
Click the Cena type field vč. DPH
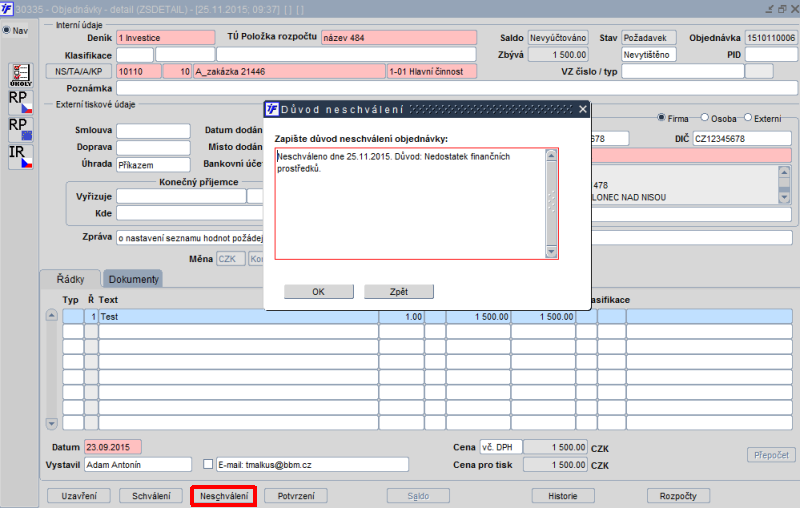click(501, 447)
